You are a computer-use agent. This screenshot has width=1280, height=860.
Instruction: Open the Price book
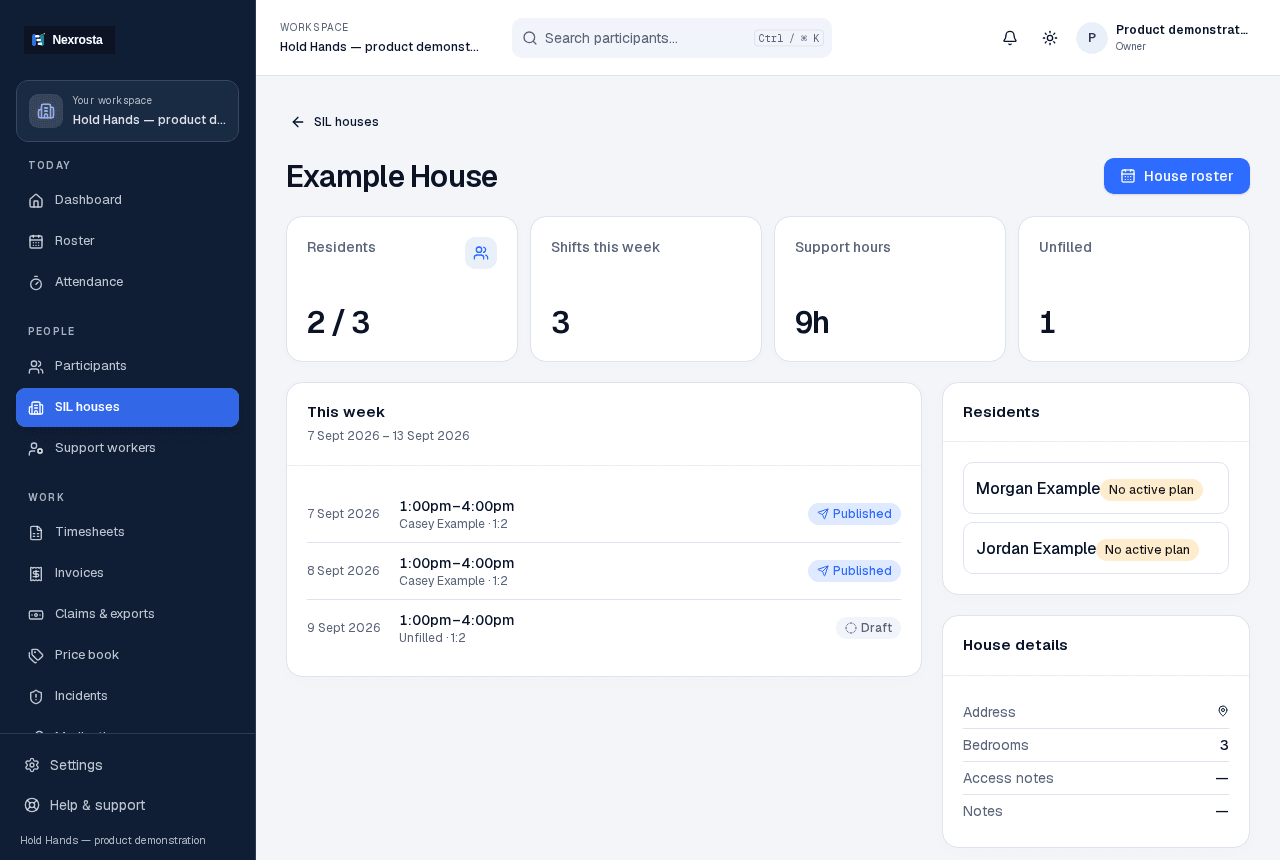click(x=127, y=655)
